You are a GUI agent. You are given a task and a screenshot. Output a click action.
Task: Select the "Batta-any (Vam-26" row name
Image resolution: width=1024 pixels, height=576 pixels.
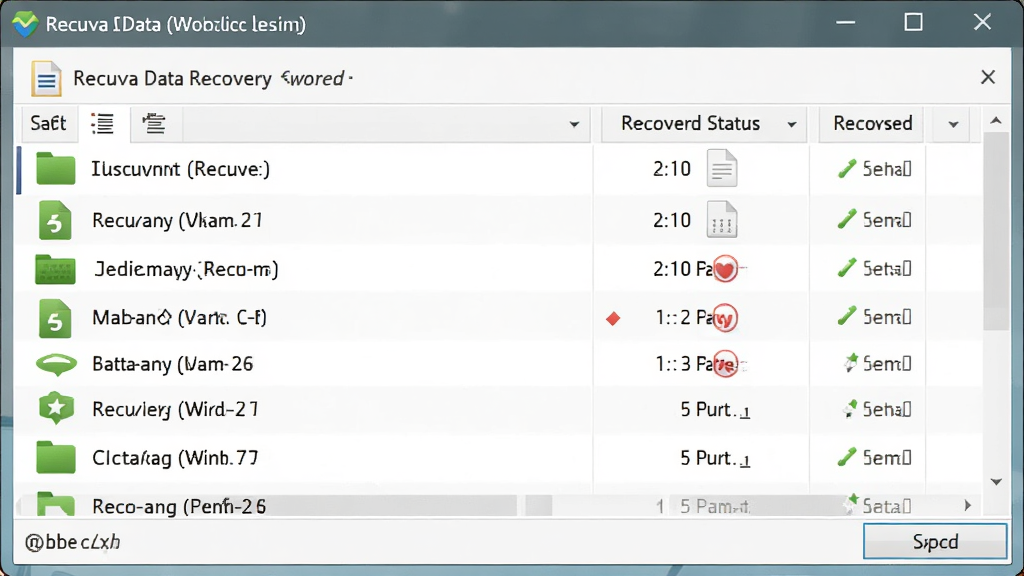tap(172, 364)
